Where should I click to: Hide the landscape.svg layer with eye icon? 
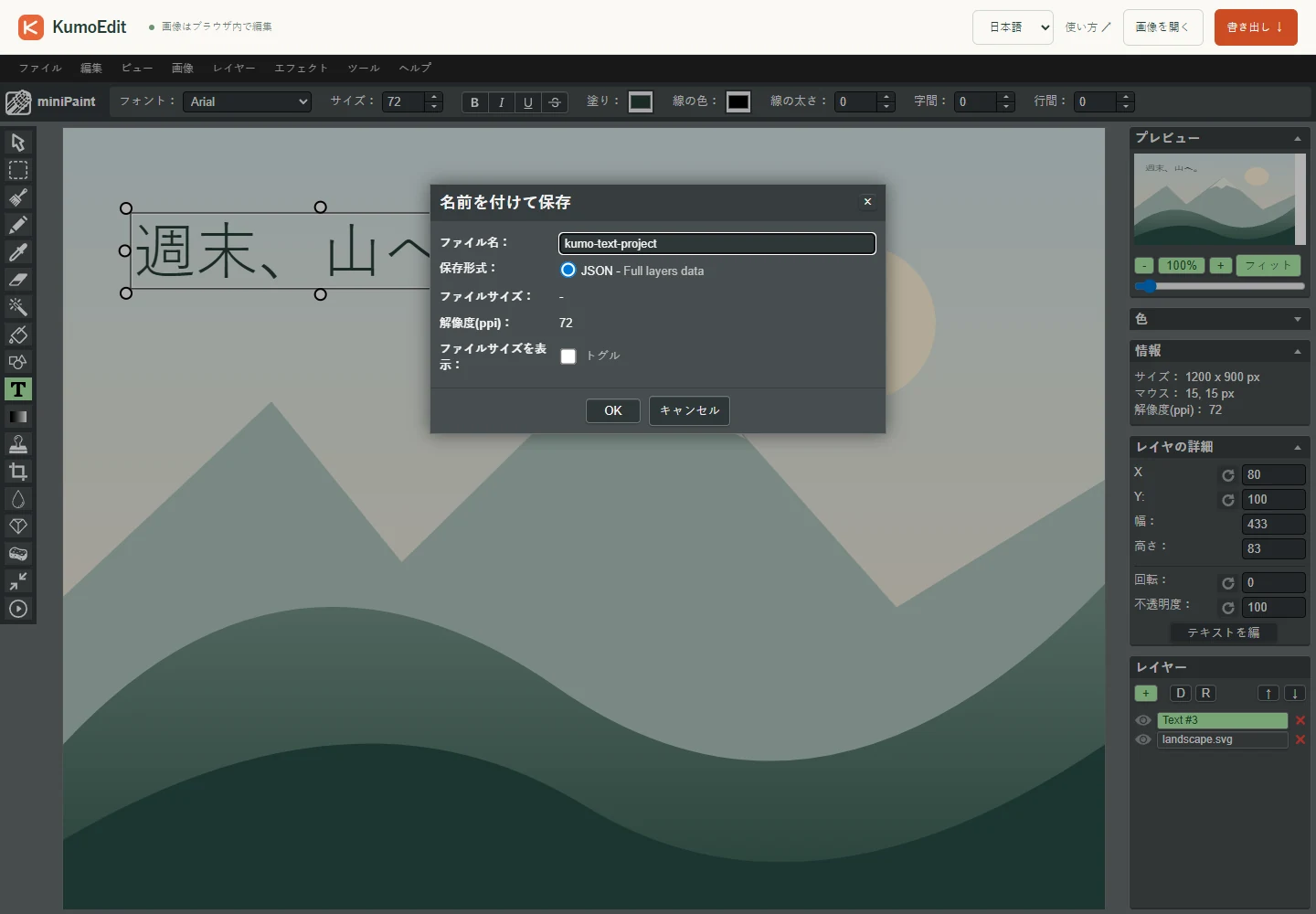pyautogui.click(x=1143, y=739)
